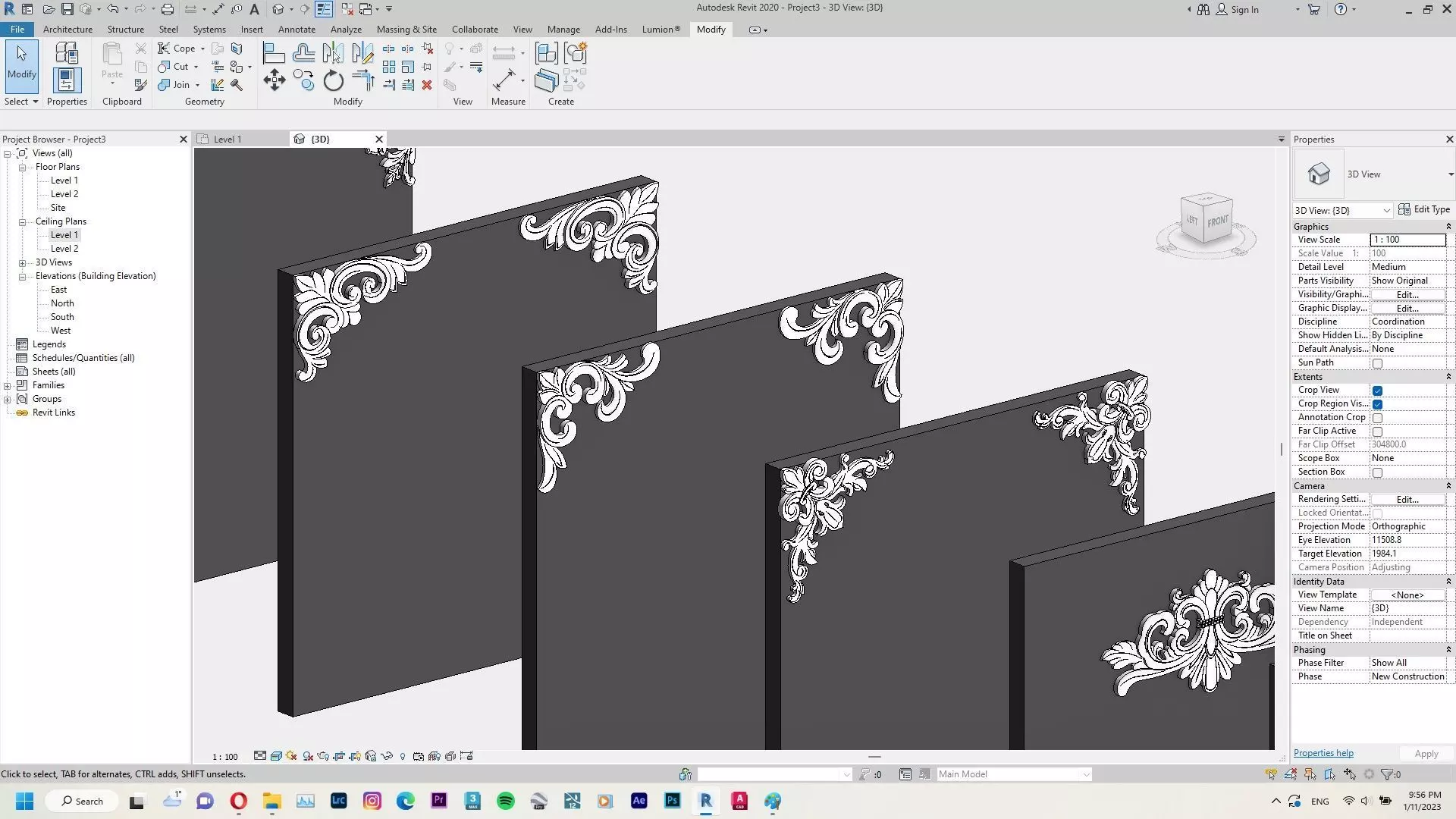The height and width of the screenshot is (819, 1456).
Task: Click the Edit Type button
Action: point(1424,209)
